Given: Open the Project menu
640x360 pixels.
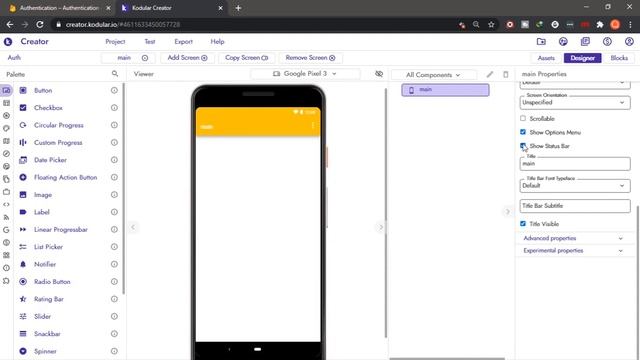Looking at the screenshot, I should [x=115, y=42].
